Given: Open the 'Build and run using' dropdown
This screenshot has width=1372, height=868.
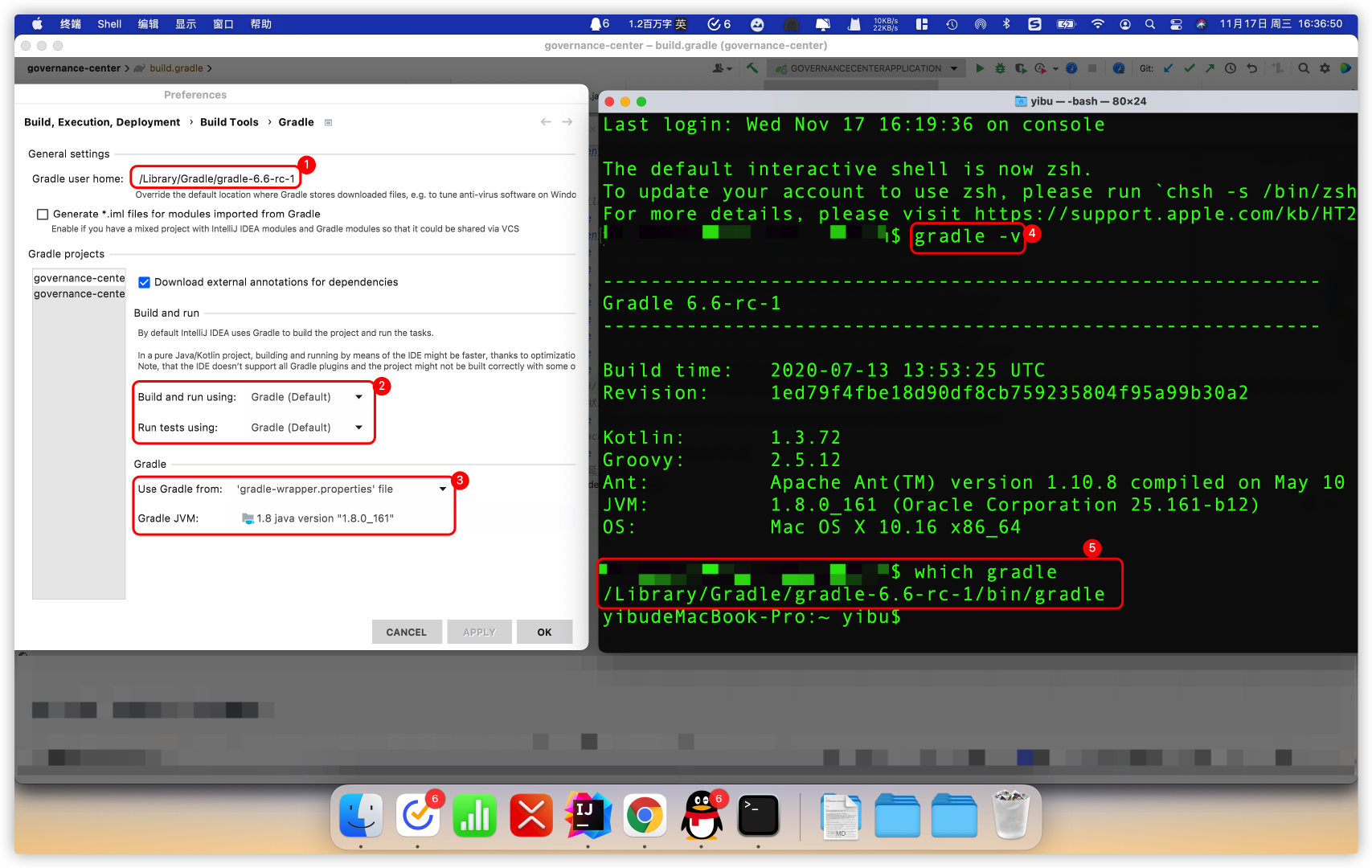Looking at the screenshot, I should pyautogui.click(x=358, y=396).
